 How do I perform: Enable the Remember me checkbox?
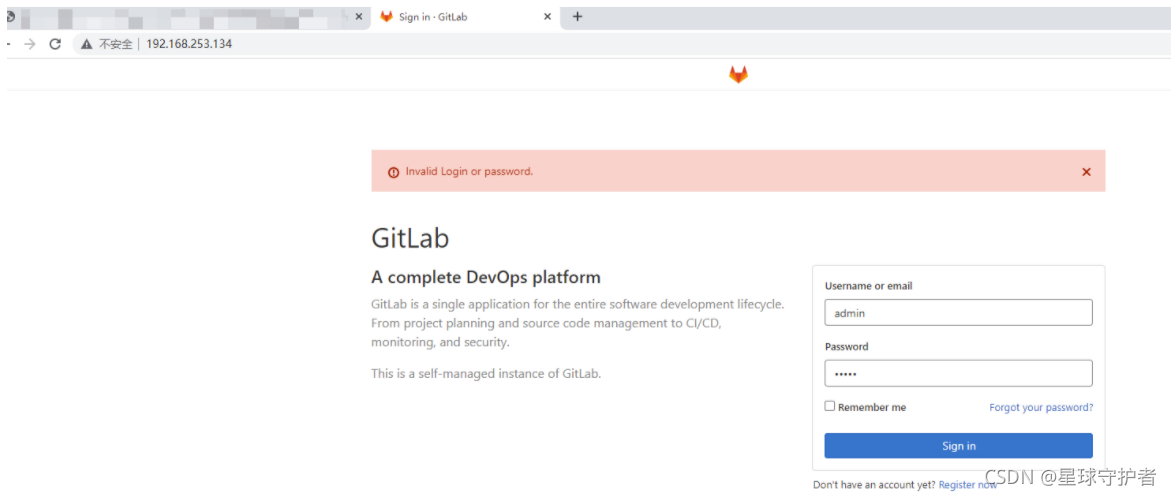[x=830, y=406]
